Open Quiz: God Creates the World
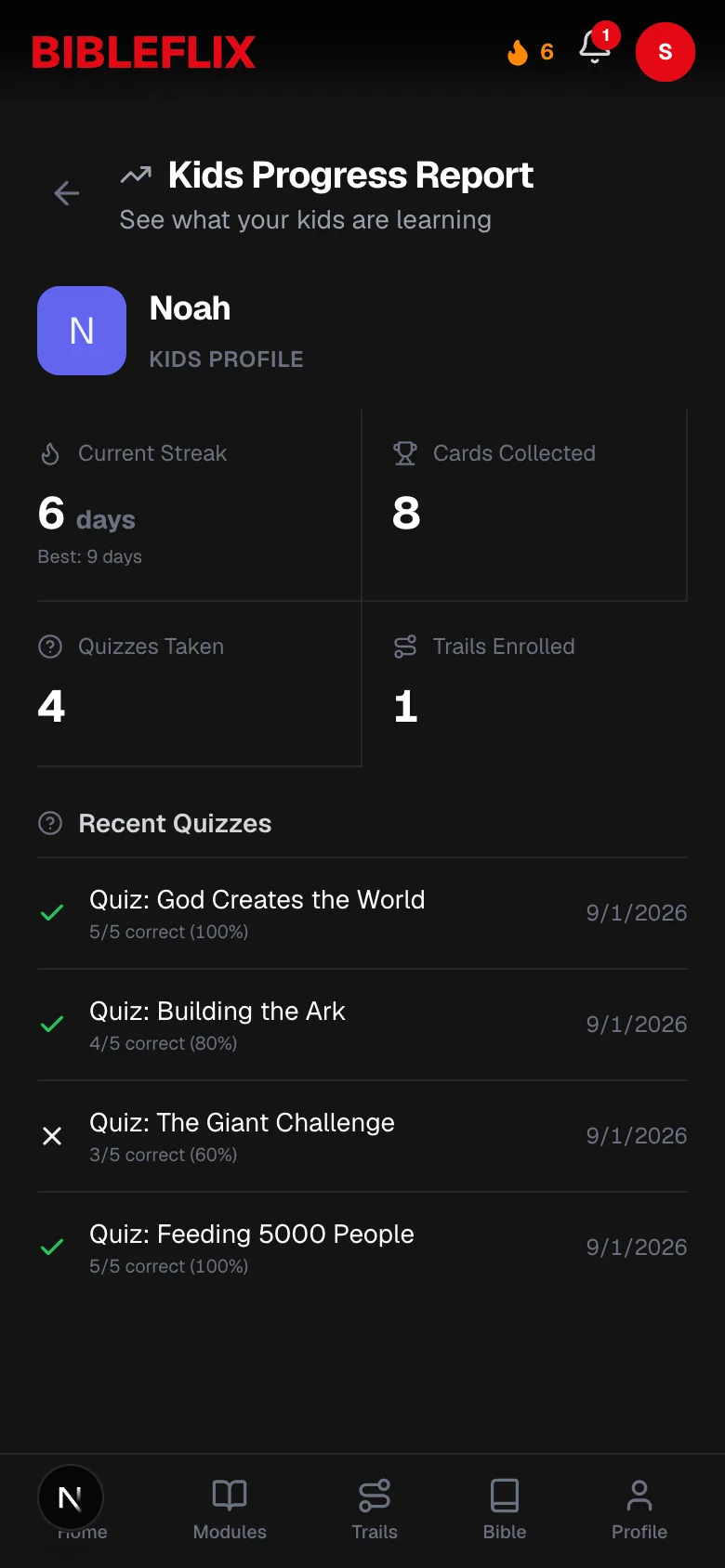Image resolution: width=725 pixels, height=1568 pixels. point(362,913)
